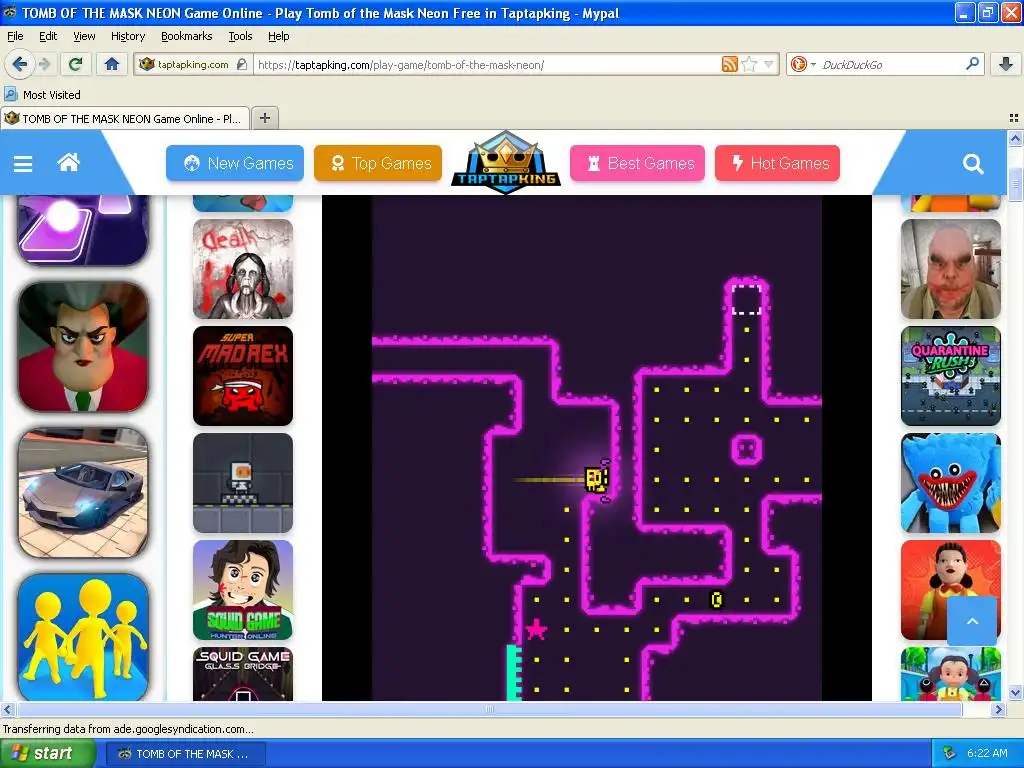Open the Super Mad Rex game thumbnail

coord(243,376)
